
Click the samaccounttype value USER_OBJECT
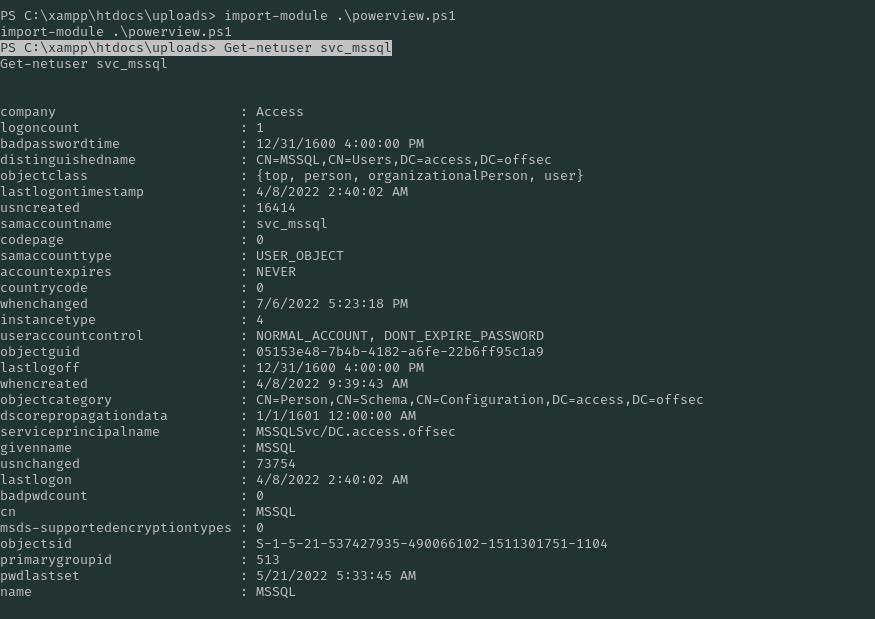pyautogui.click(x=299, y=256)
